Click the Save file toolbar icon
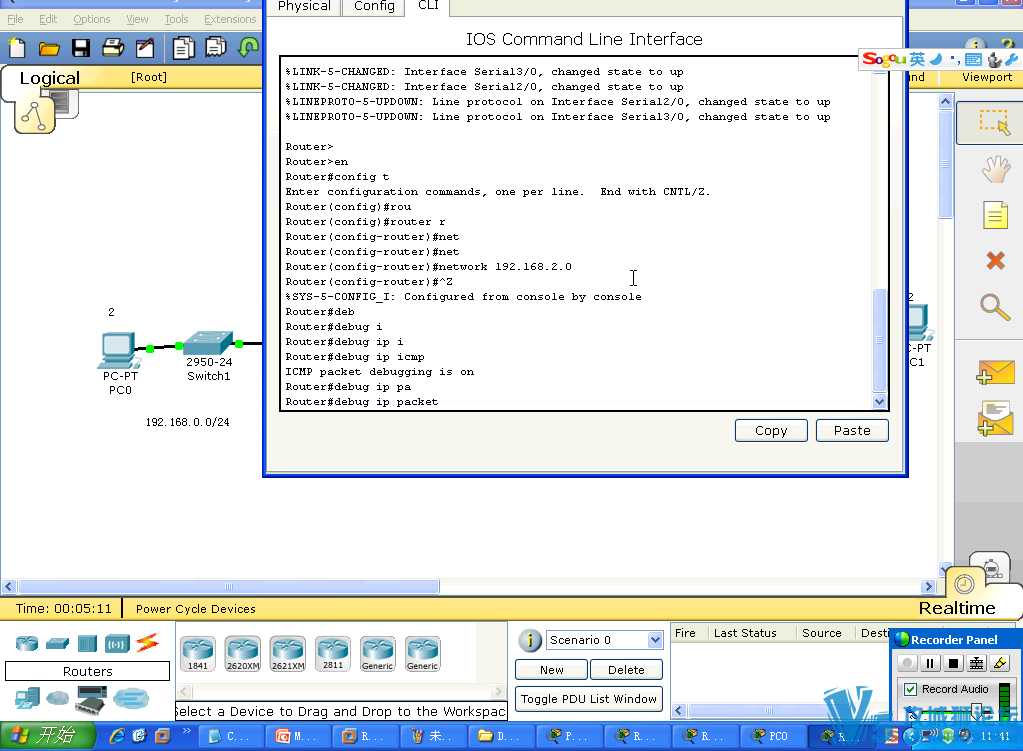The image size is (1023, 751). [80, 47]
